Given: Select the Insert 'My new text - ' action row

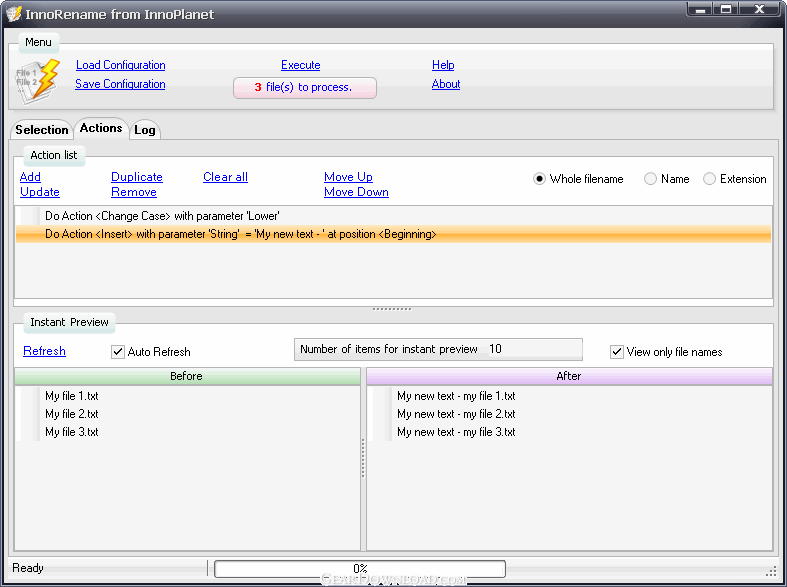Looking at the screenshot, I should [x=393, y=234].
